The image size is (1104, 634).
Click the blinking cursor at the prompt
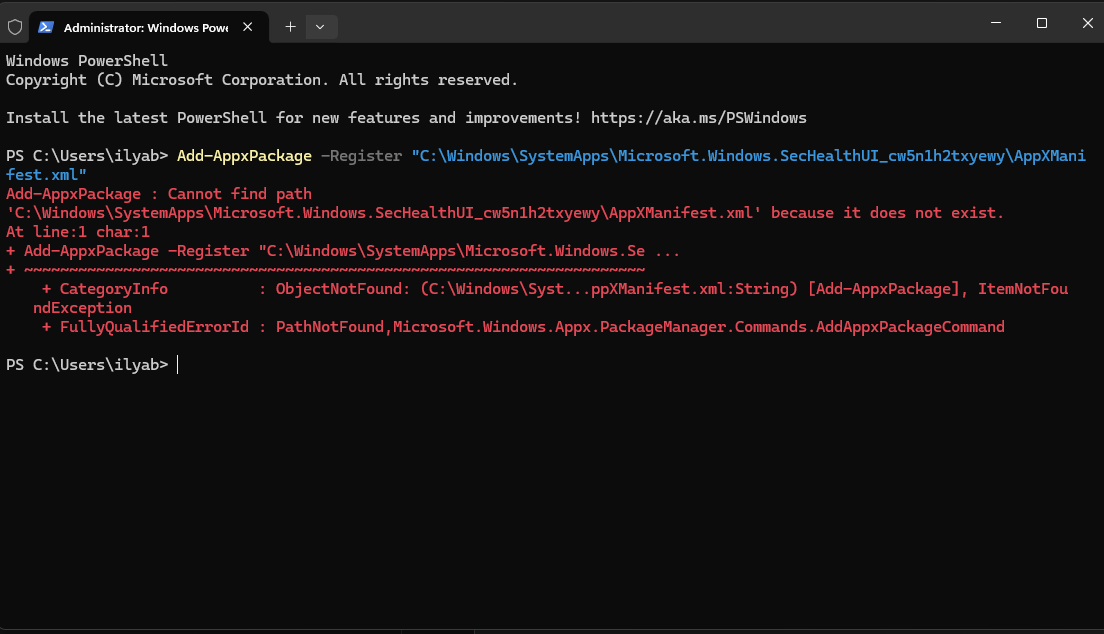click(179, 364)
